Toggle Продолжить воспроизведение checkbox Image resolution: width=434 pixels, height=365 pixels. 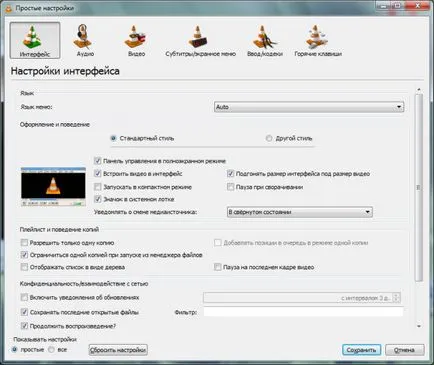tap(24, 326)
